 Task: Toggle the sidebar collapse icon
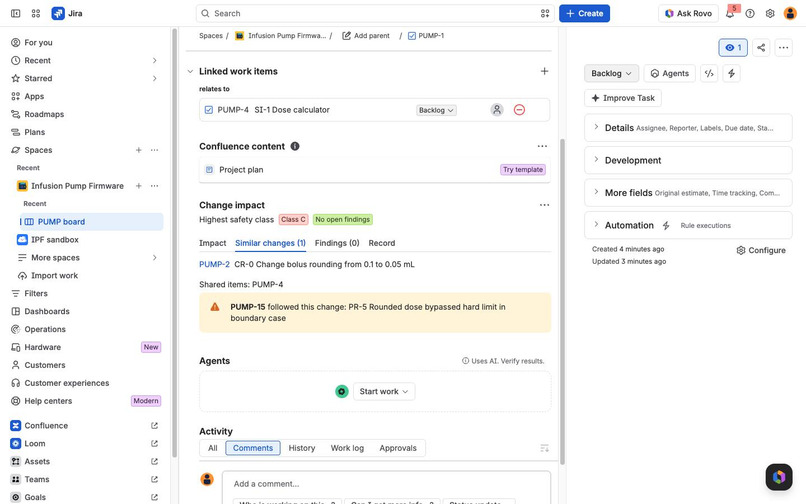(x=15, y=13)
